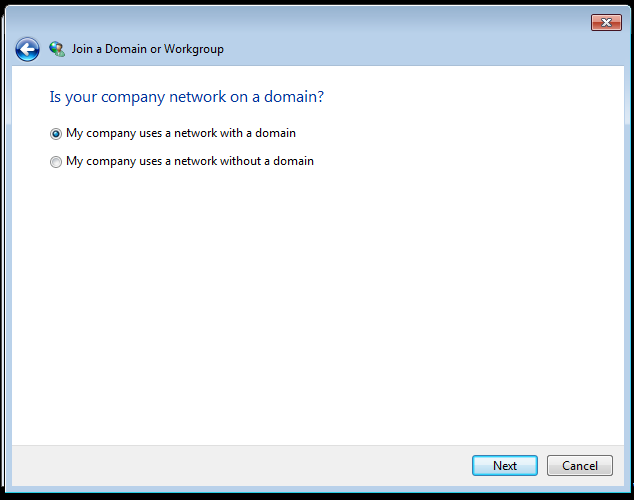Click the gray footer strip left of Next

coord(240,466)
